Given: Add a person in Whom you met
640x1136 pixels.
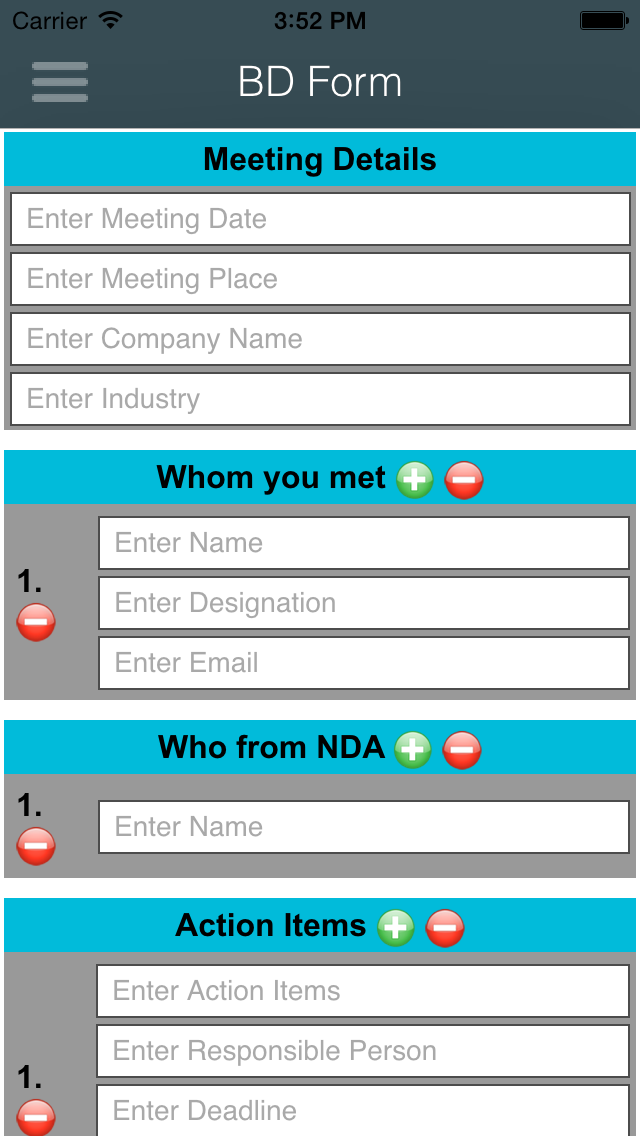Looking at the screenshot, I should click(414, 480).
